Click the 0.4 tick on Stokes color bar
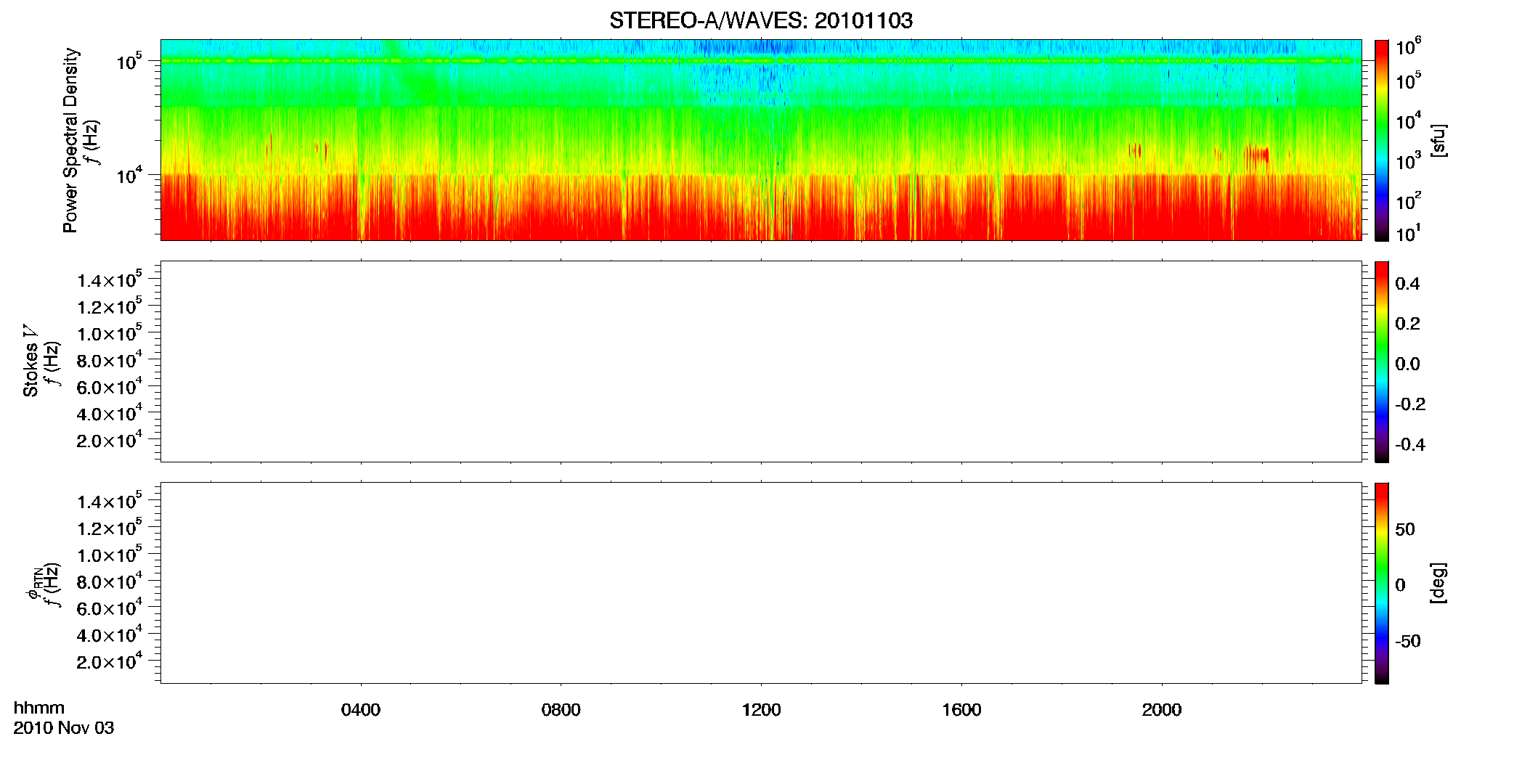The width and height of the screenshot is (1522, 784). pyautogui.click(x=1407, y=284)
